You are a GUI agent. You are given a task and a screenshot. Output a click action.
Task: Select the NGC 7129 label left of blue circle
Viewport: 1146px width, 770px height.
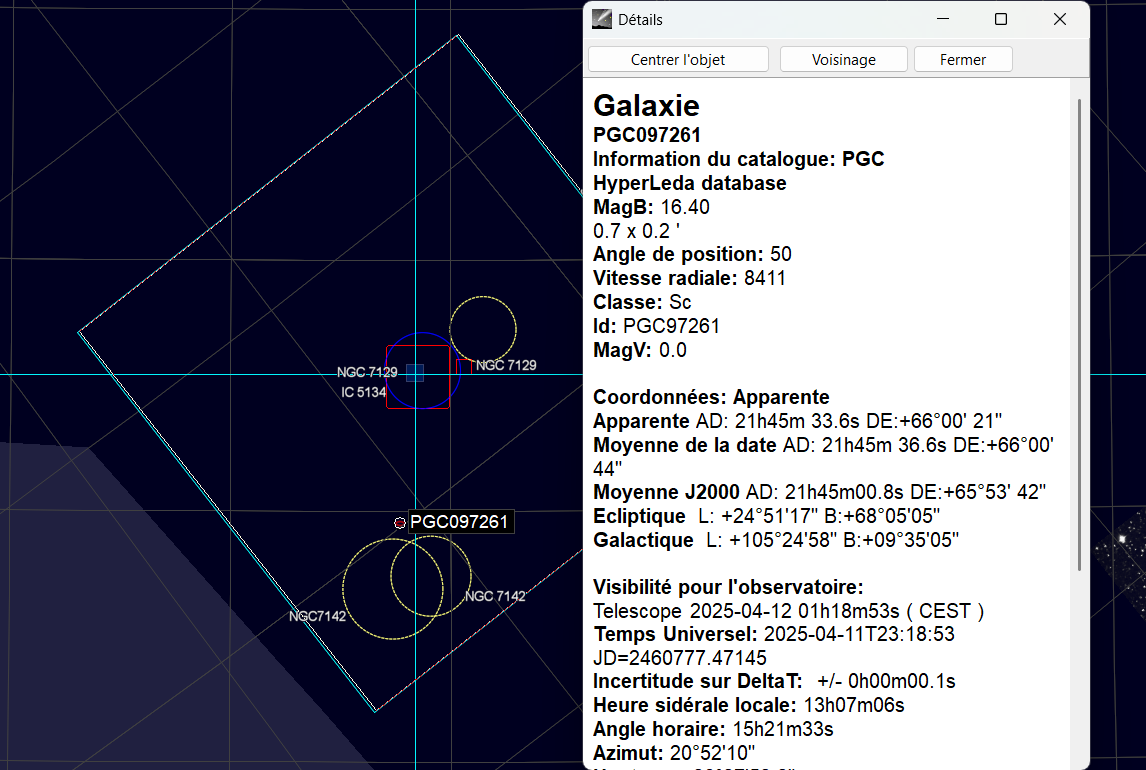pos(367,372)
